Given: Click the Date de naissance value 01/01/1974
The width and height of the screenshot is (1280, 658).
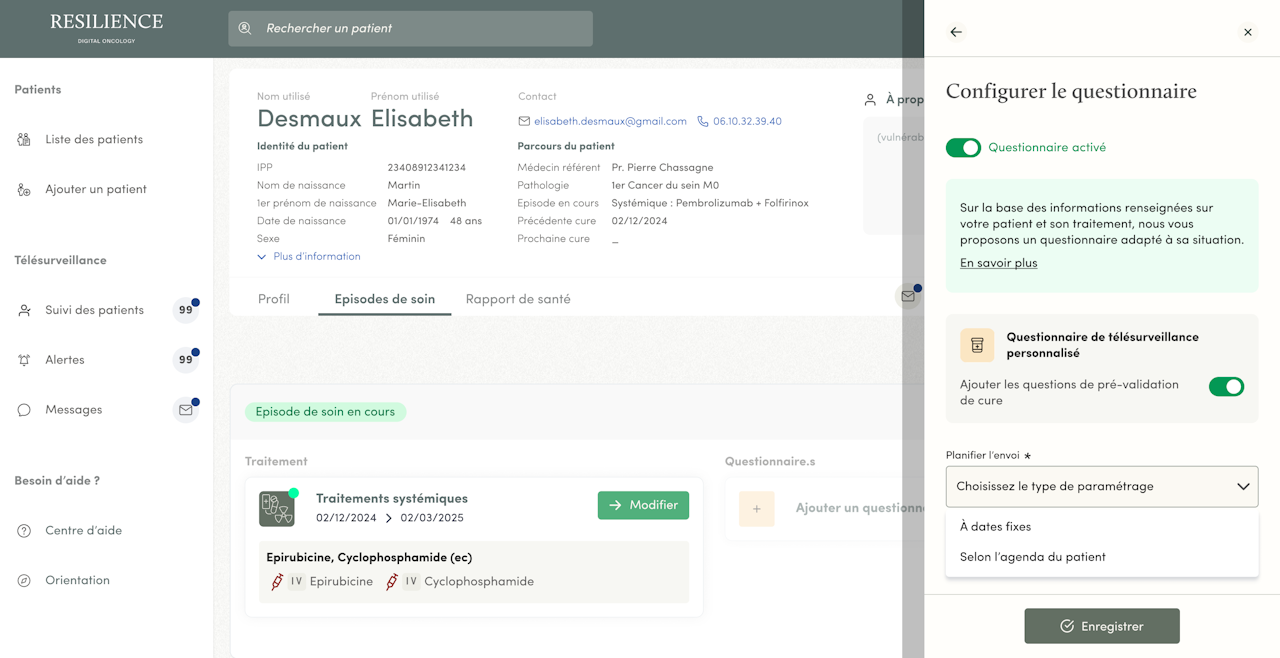Looking at the screenshot, I should click(x=415, y=221).
